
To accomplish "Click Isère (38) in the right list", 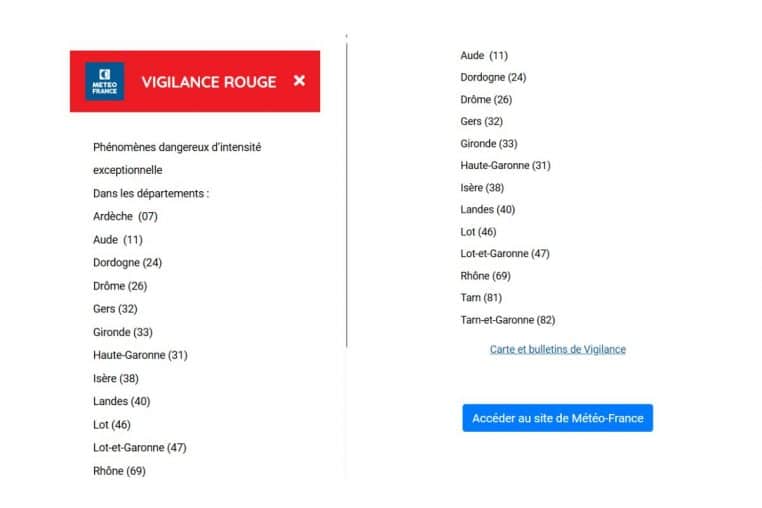I will point(482,187).
